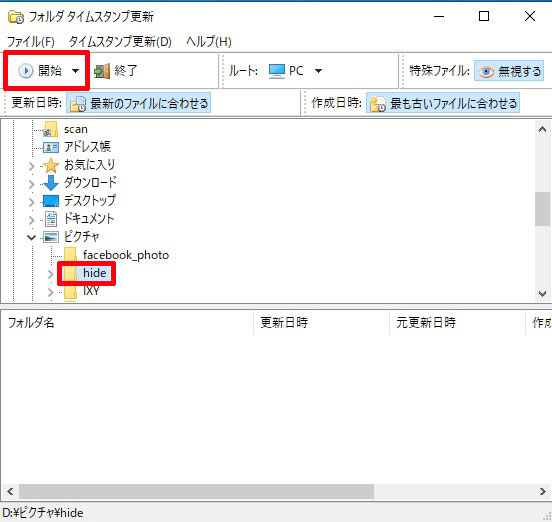The width and height of the screenshot is (552, 522).
Task: Open the dropdown arrow next to 開始
Action: coord(75,71)
